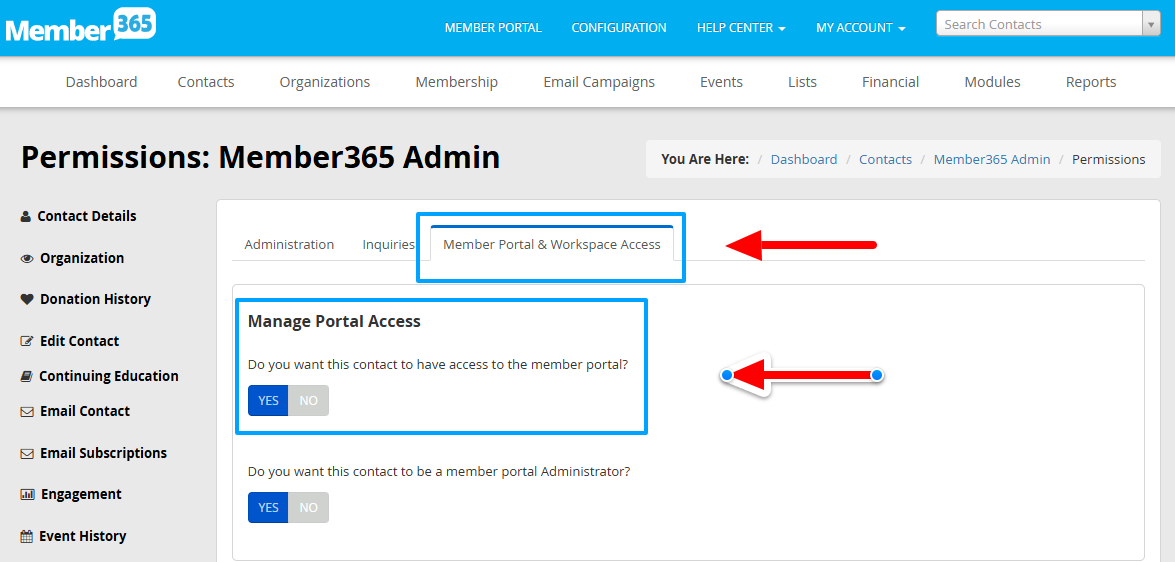Click the Edit Contact pencil icon
This screenshot has width=1175, height=562.
coord(27,341)
